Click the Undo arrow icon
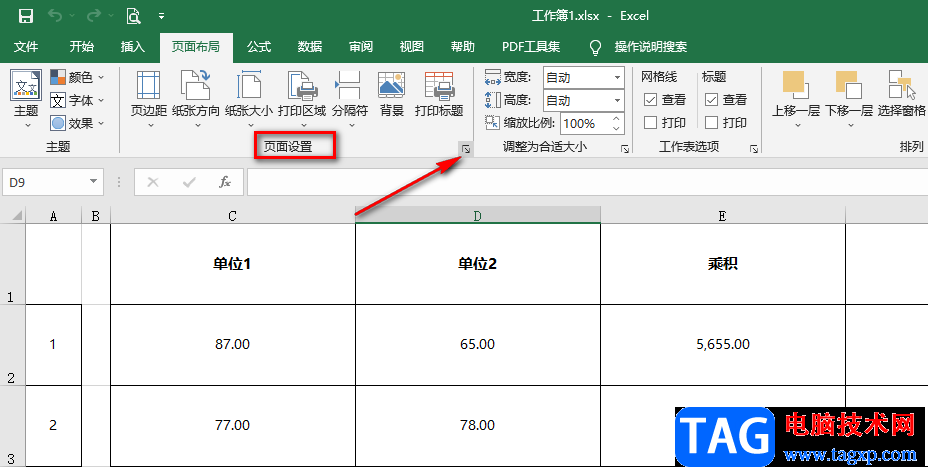Image resolution: width=928 pixels, height=467 pixels. point(55,16)
